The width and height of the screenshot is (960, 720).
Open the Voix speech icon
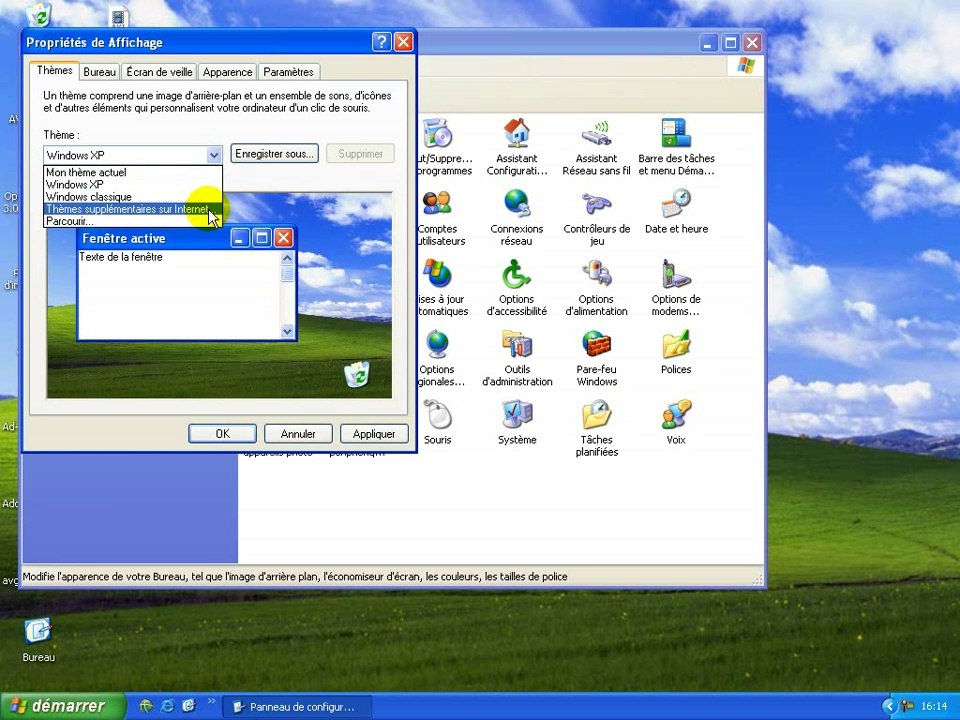point(676,417)
